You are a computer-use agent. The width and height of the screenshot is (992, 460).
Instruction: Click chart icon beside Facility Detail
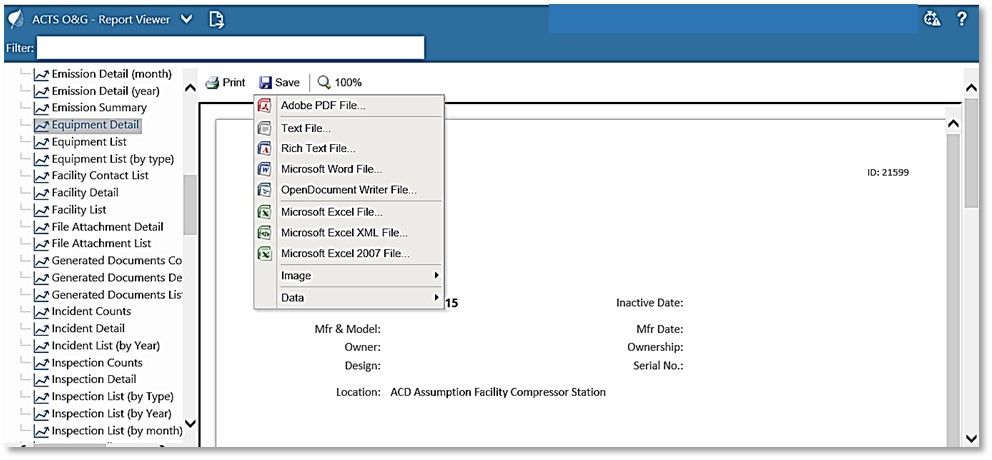41,193
